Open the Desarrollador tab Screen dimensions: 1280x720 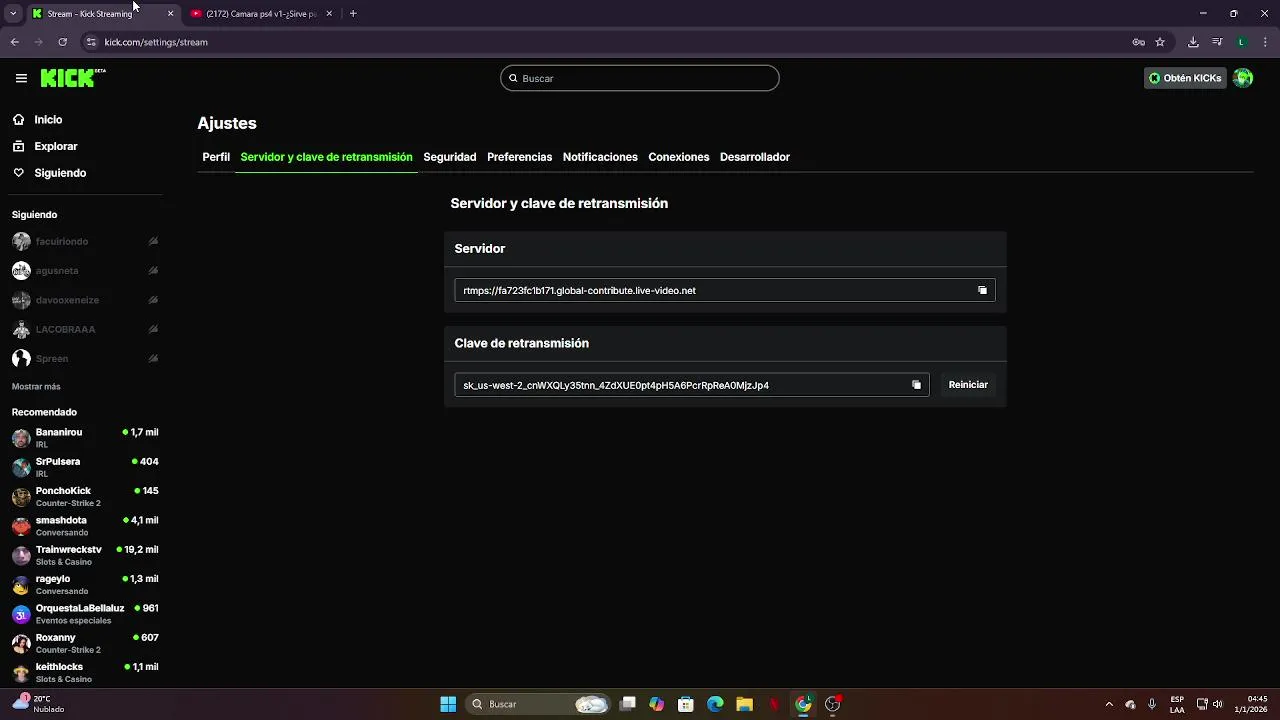[755, 157]
